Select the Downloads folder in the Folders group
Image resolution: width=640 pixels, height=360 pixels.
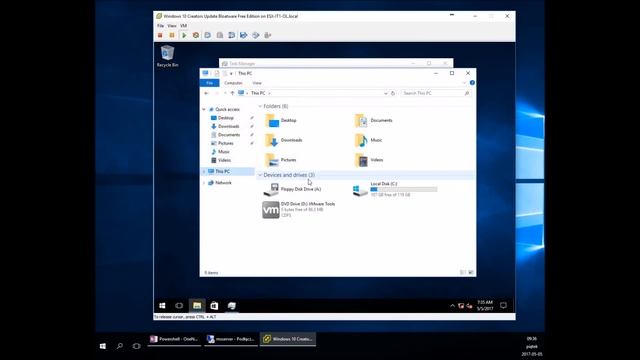(284, 140)
